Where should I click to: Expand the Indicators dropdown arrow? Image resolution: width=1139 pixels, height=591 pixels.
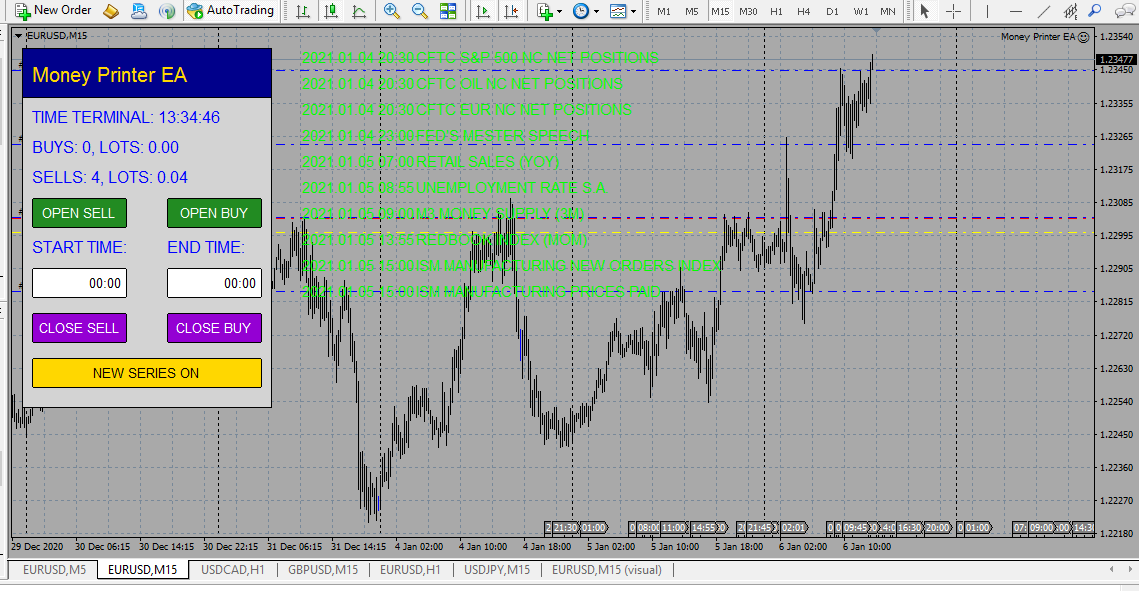tap(559, 12)
